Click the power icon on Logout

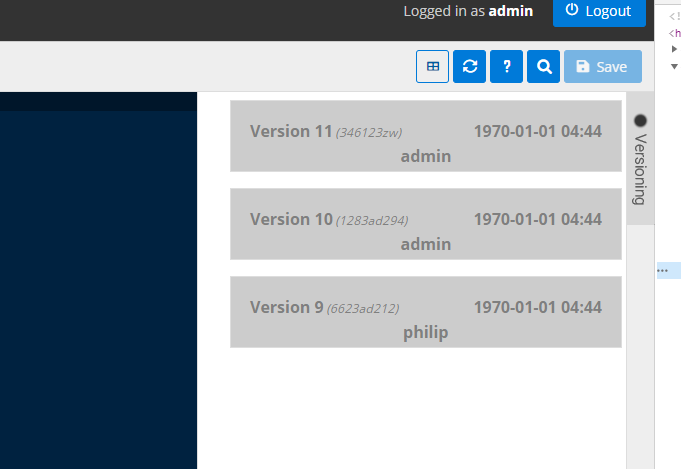pos(572,10)
